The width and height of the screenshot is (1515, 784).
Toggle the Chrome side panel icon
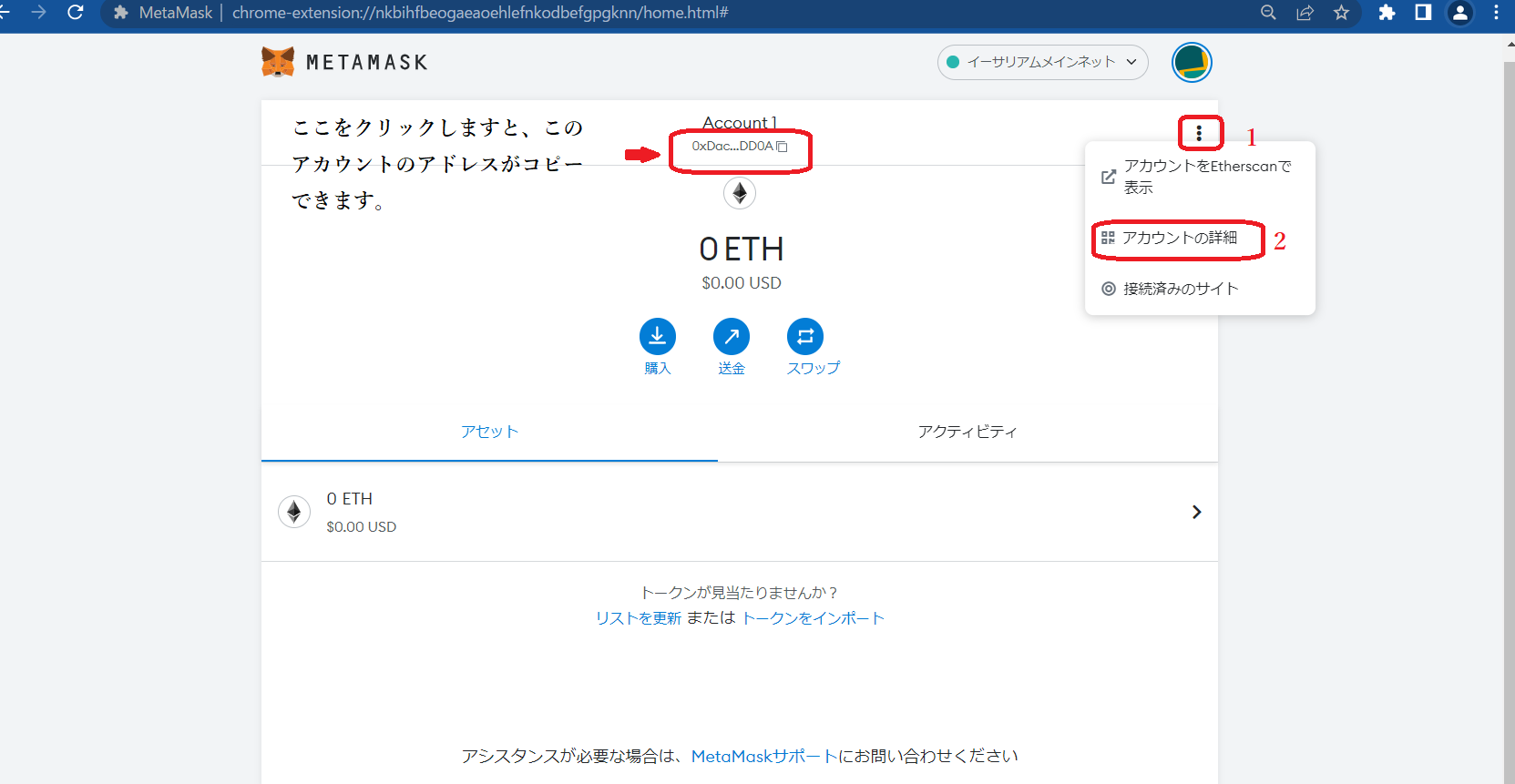coord(1423,13)
